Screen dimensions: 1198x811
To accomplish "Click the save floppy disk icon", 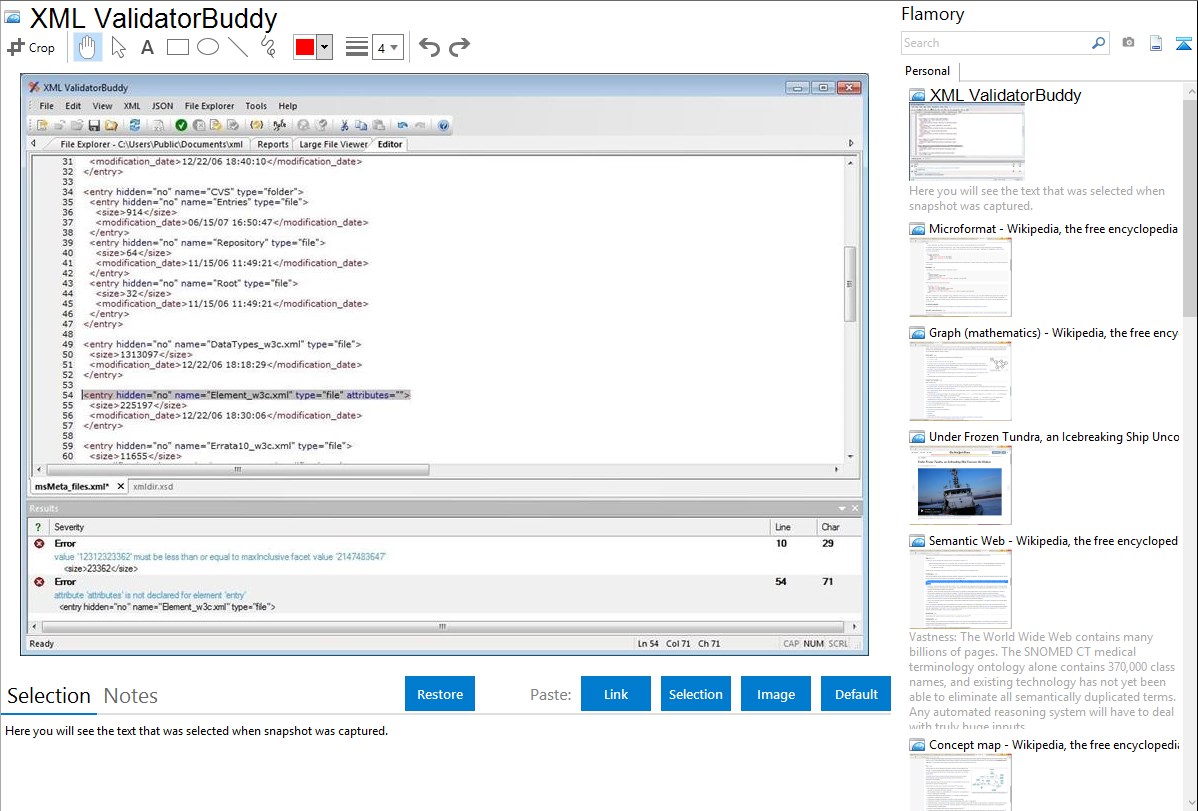I will coord(94,125).
